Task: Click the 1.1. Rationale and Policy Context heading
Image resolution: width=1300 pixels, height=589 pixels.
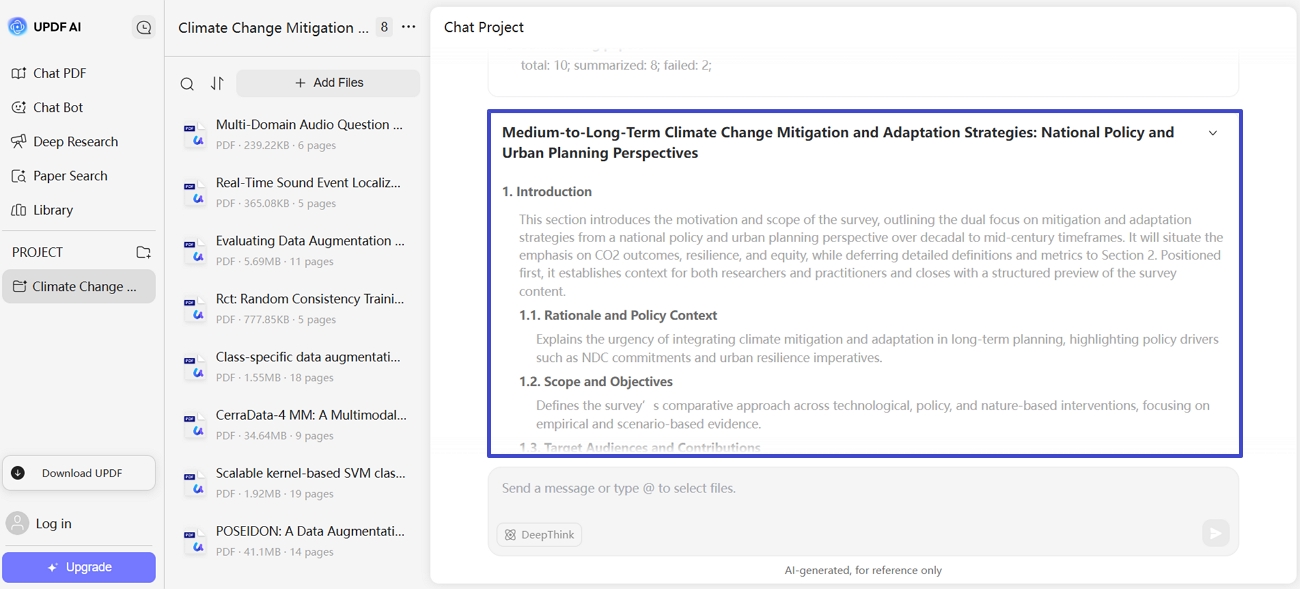Action: pyautogui.click(x=618, y=315)
